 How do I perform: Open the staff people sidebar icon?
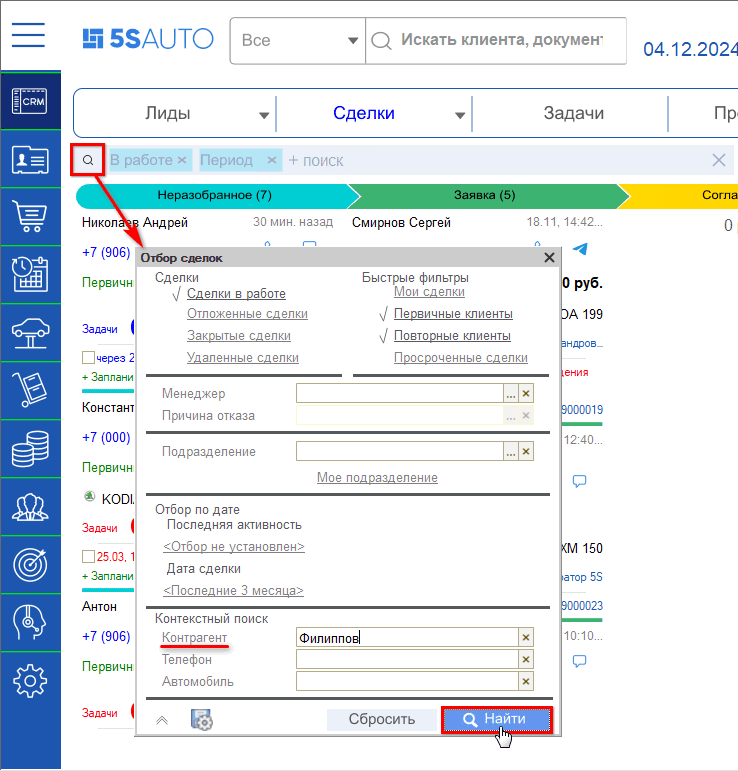(30, 506)
